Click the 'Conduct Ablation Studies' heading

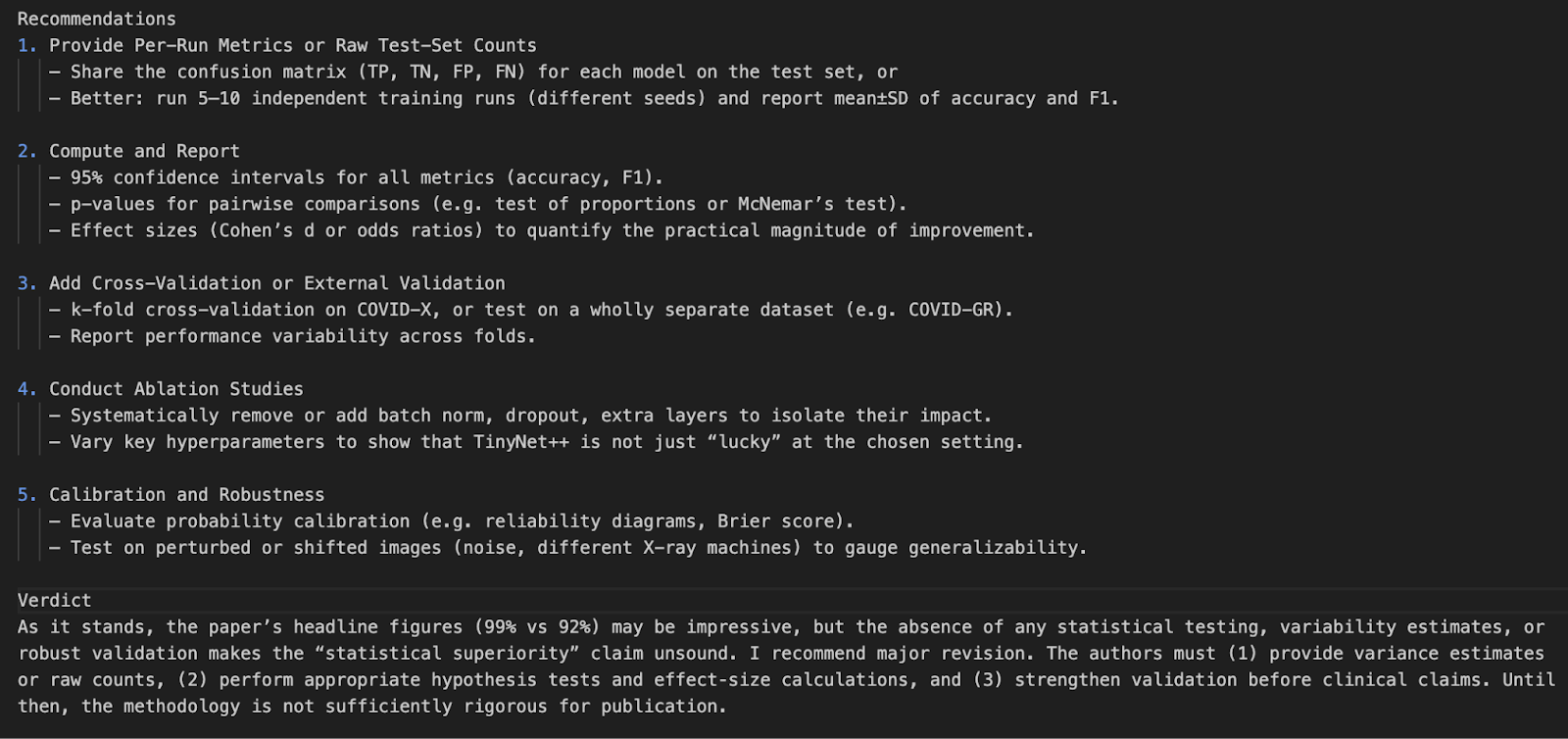(176, 389)
